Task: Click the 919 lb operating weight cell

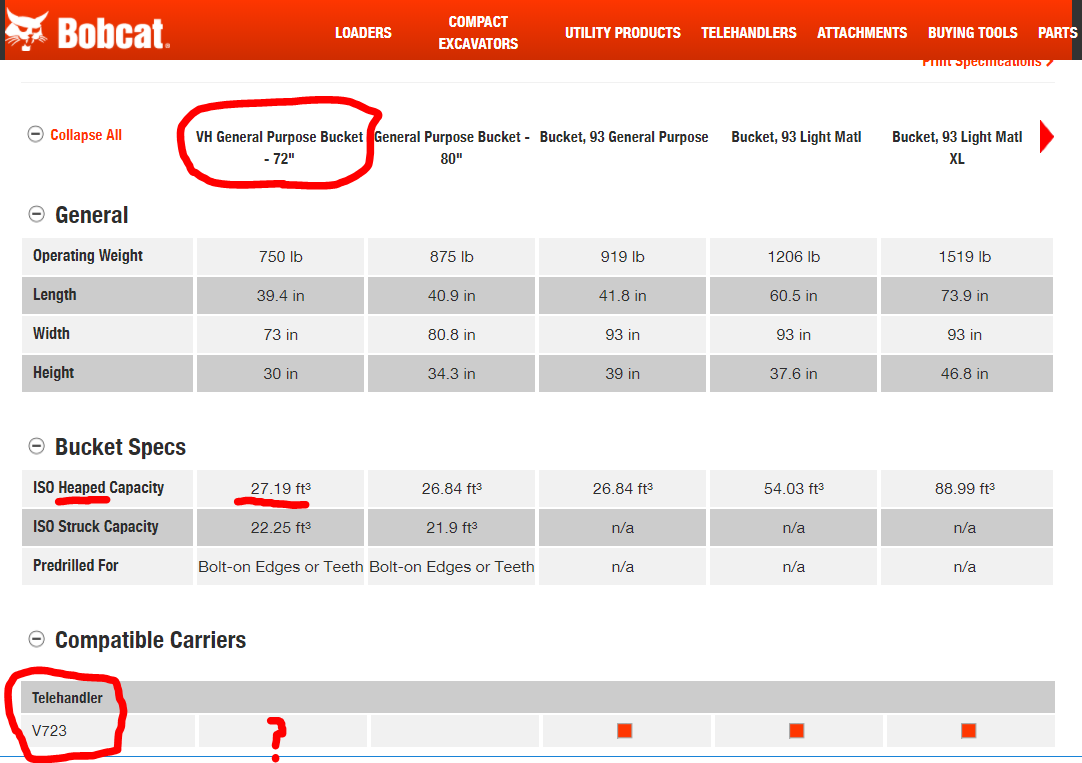Action: pyautogui.click(x=622, y=257)
